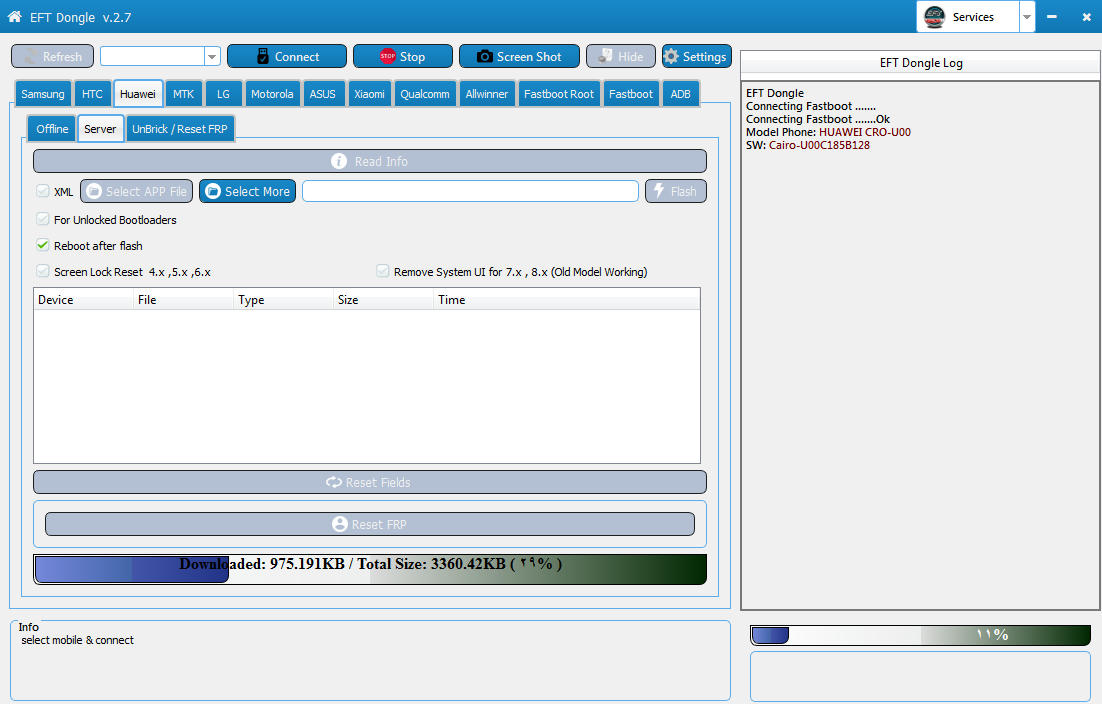
Task: Click the Read Info button
Action: click(369, 161)
